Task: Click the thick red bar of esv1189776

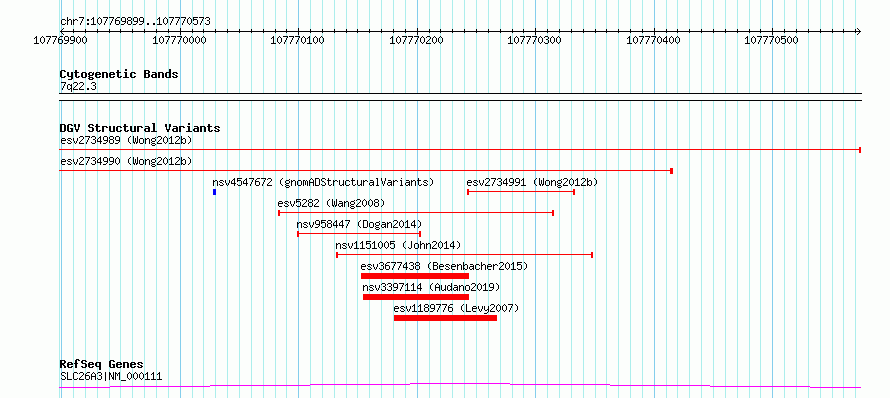Action: [x=446, y=318]
